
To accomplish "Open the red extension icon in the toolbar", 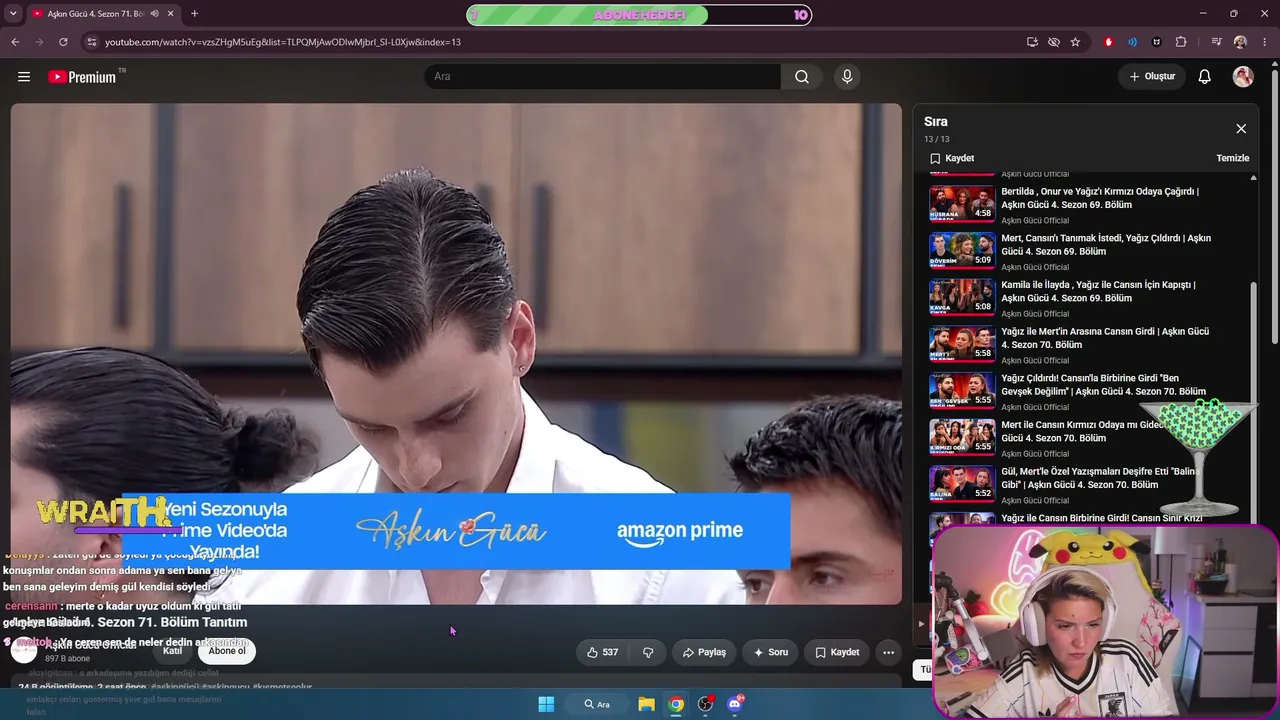I will (1108, 42).
